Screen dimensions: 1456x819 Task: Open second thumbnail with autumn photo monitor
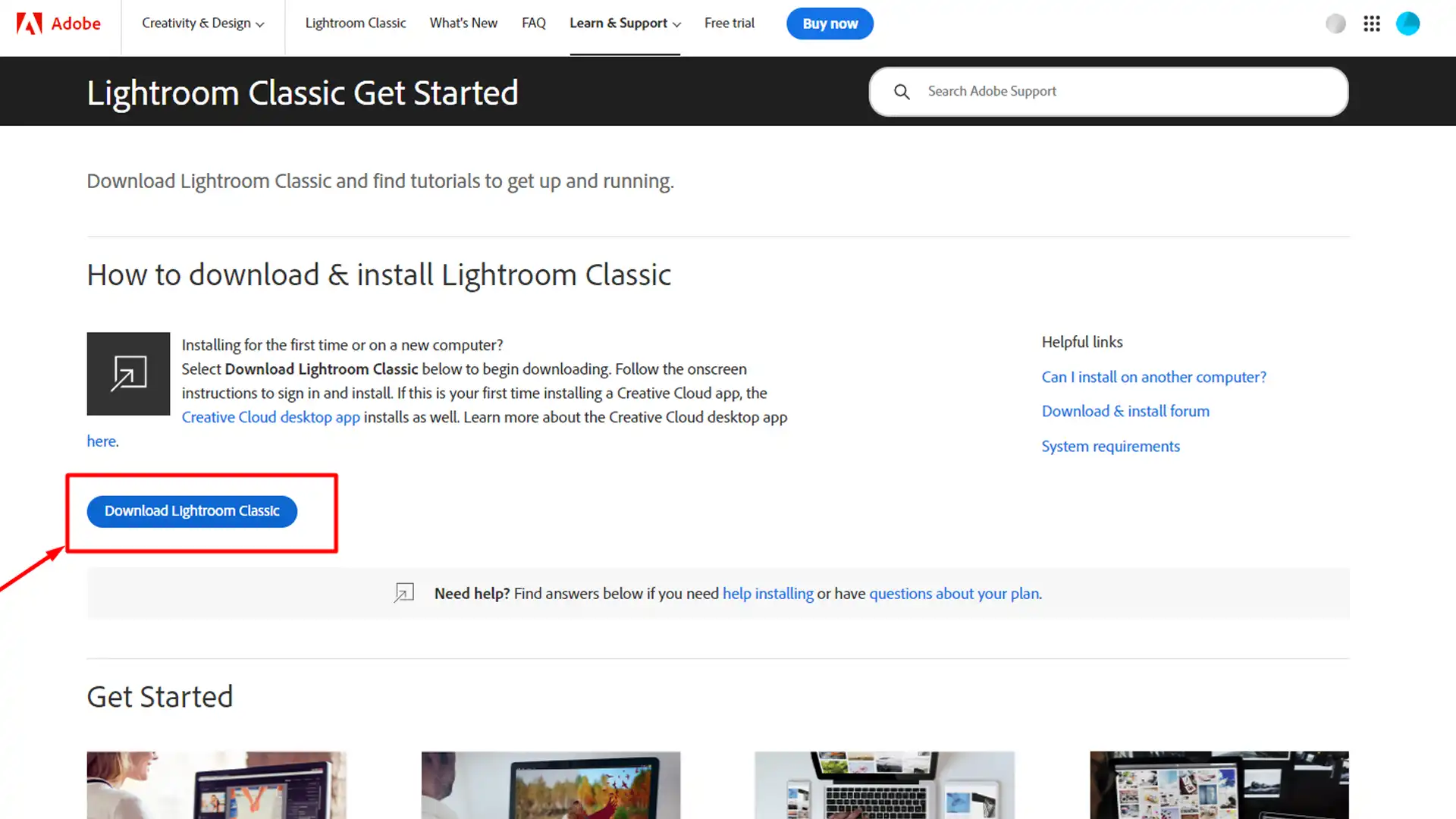click(551, 785)
